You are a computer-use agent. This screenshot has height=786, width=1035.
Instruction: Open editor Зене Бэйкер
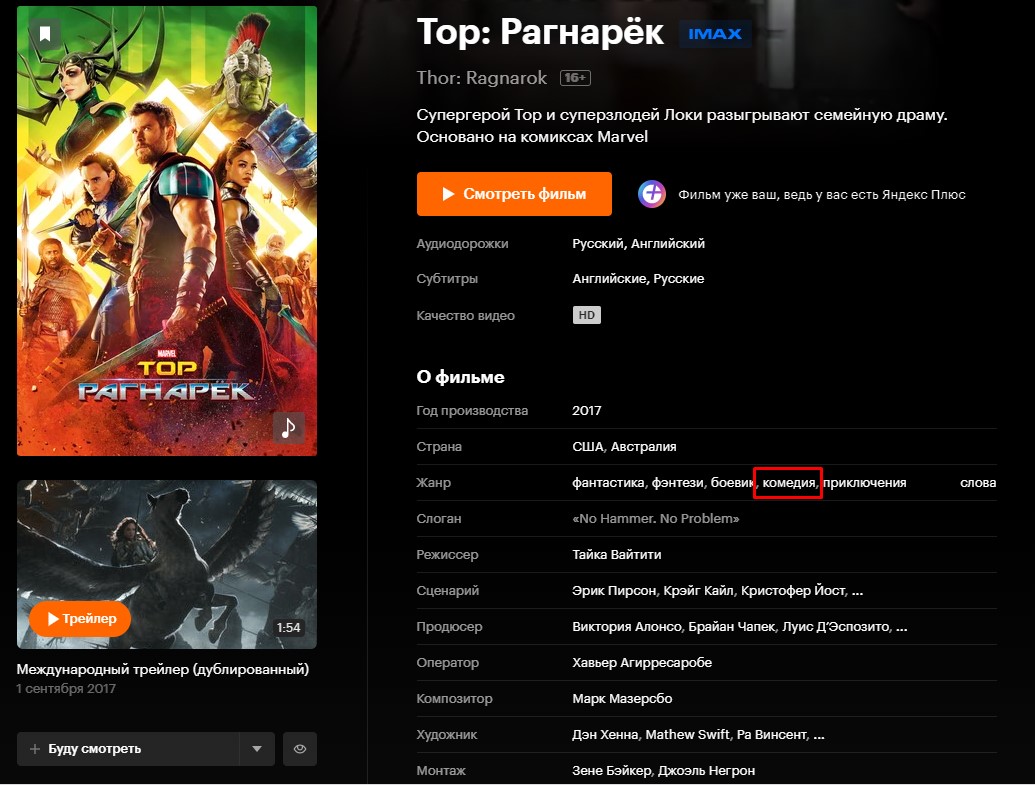point(611,770)
